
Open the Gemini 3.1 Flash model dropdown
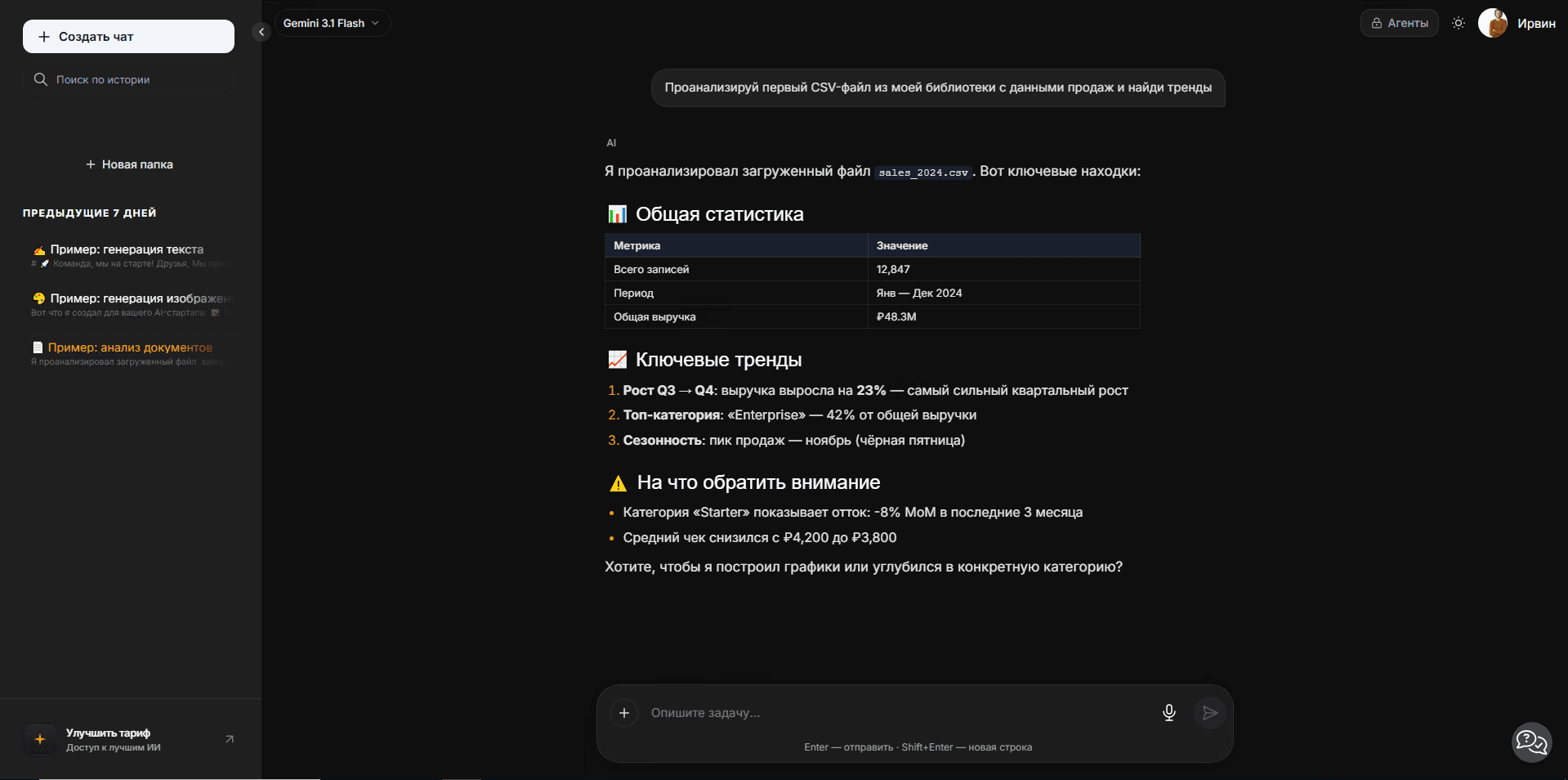pos(332,23)
